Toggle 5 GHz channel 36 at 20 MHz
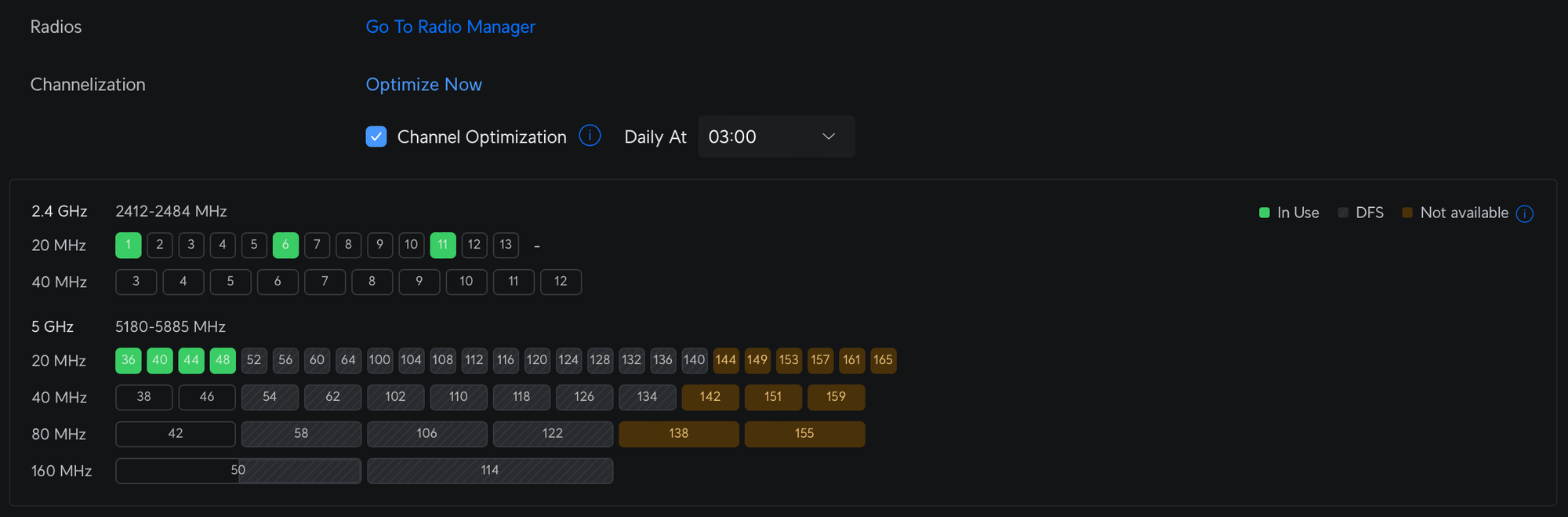The image size is (1568, 517). [129, 360]
